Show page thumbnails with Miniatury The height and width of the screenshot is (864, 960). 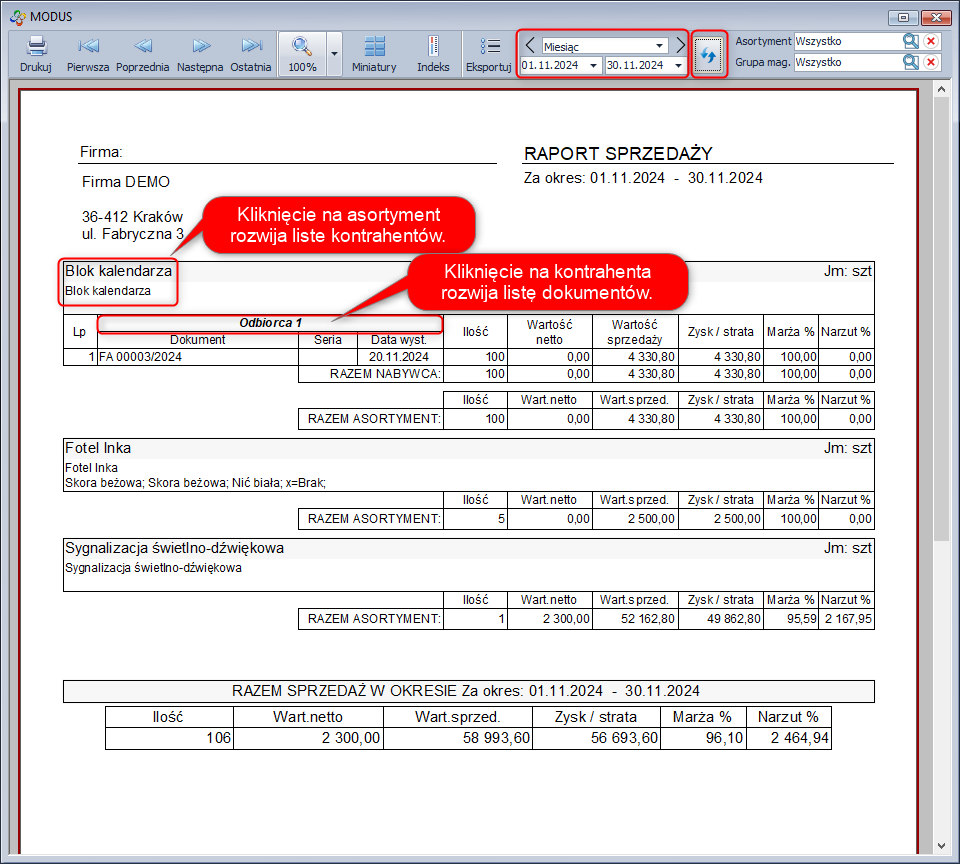coord(374,47)
